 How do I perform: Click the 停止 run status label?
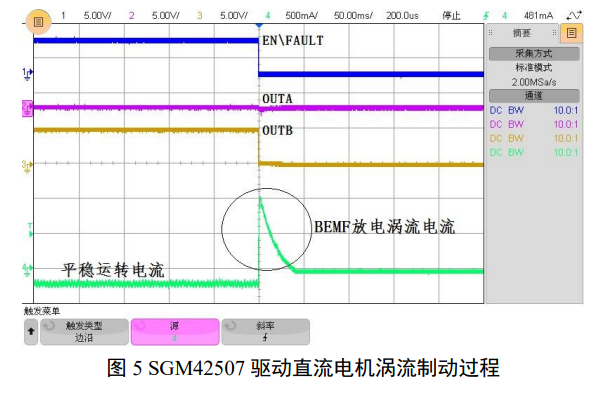[451, 16]
